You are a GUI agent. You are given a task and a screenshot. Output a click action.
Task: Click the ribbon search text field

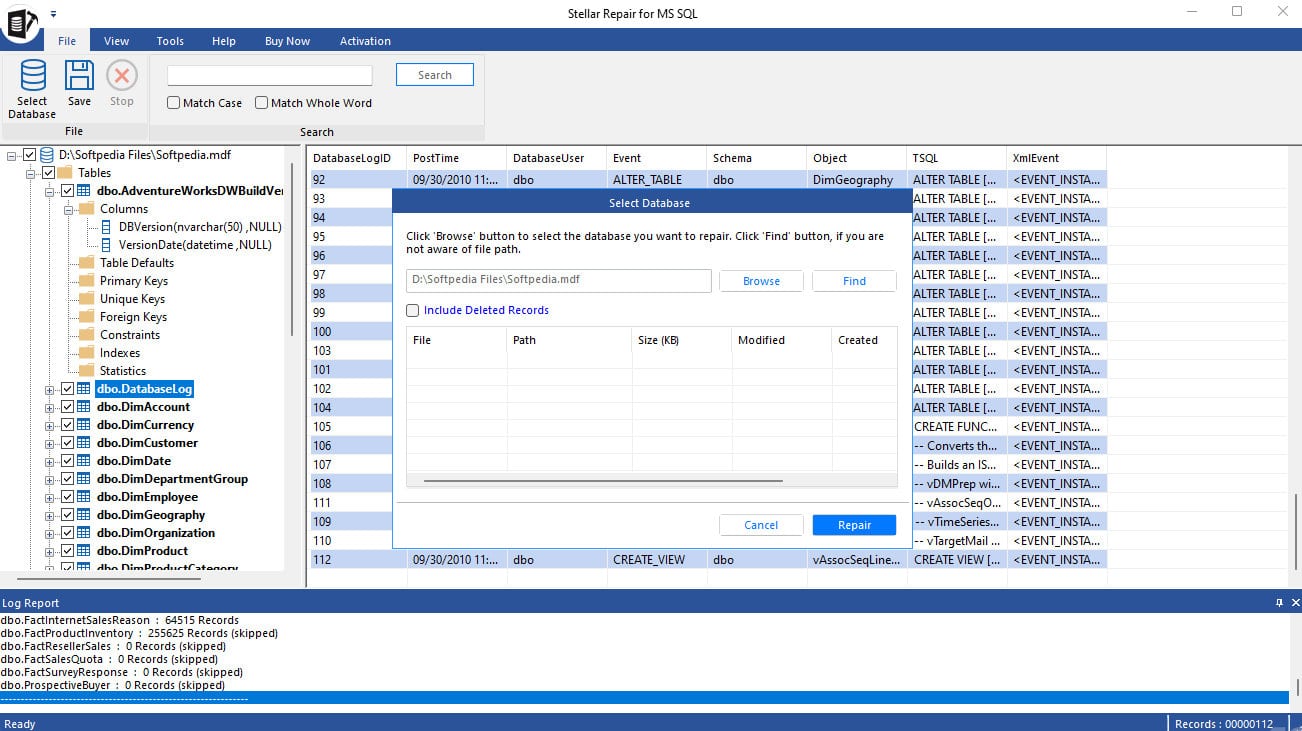pos(269,75)
